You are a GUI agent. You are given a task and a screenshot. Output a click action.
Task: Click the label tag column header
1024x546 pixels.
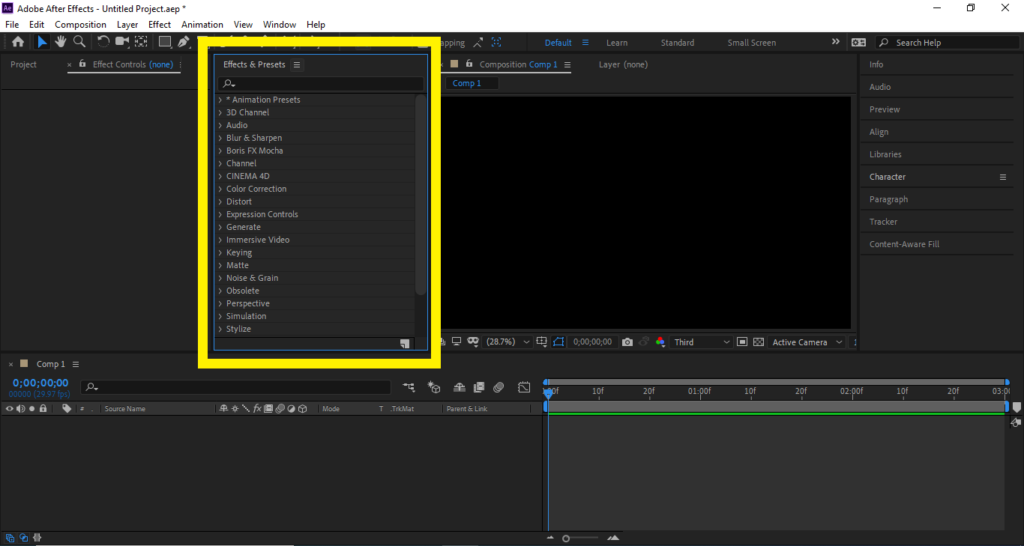tap(67, 409)
